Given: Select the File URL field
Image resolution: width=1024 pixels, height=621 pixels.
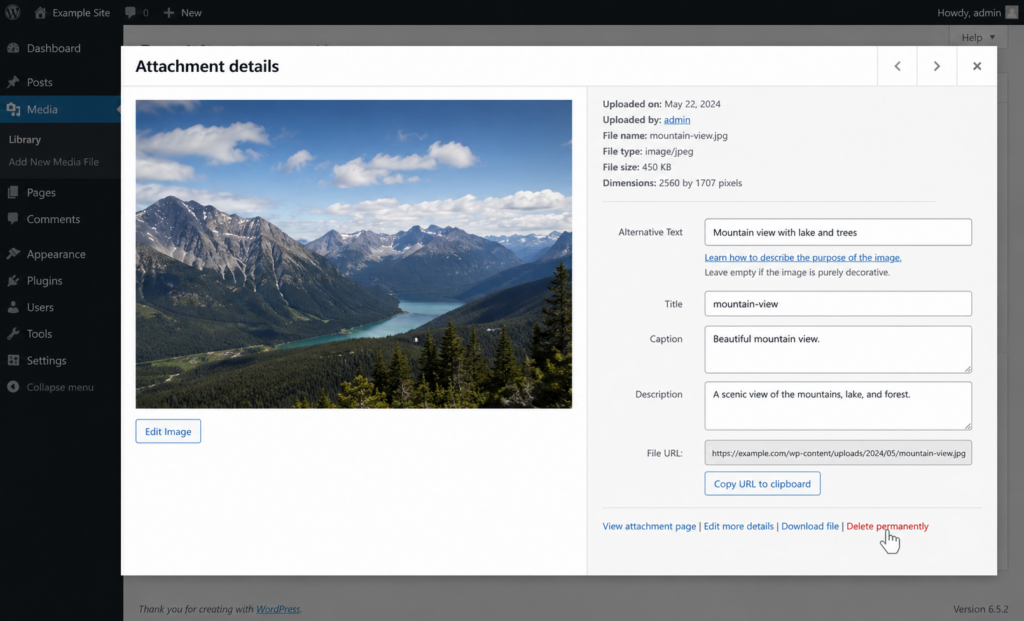Looking at the screenshot, I should (838, 453).
